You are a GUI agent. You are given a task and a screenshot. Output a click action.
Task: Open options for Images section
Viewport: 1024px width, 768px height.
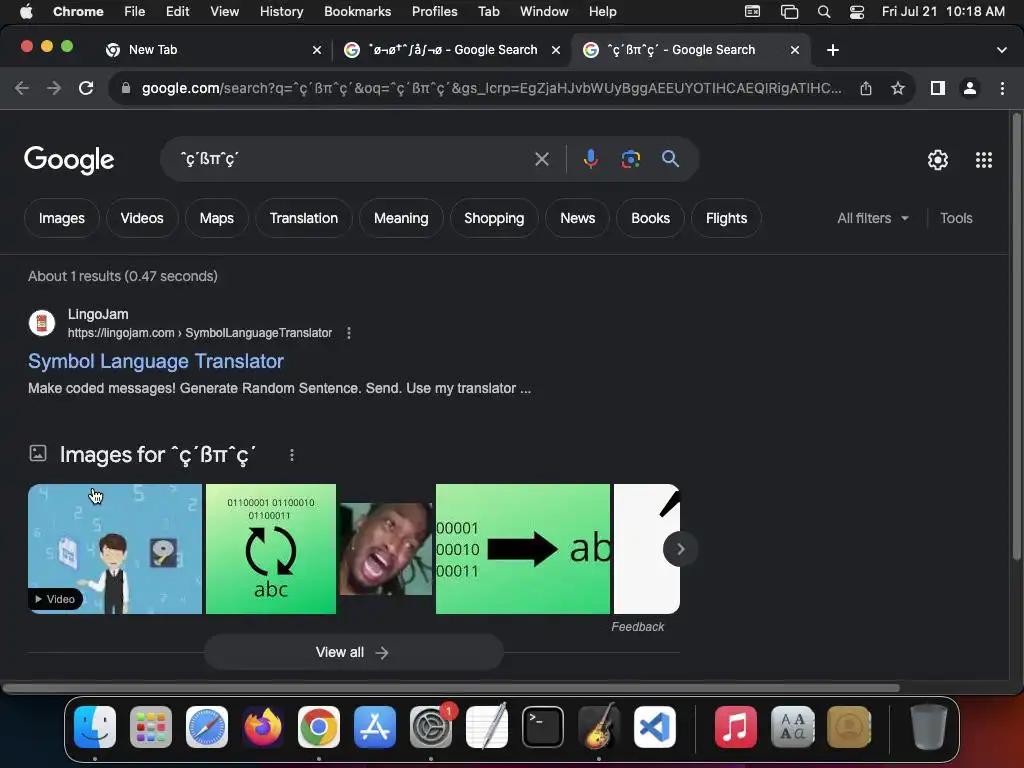coord(292,455)
